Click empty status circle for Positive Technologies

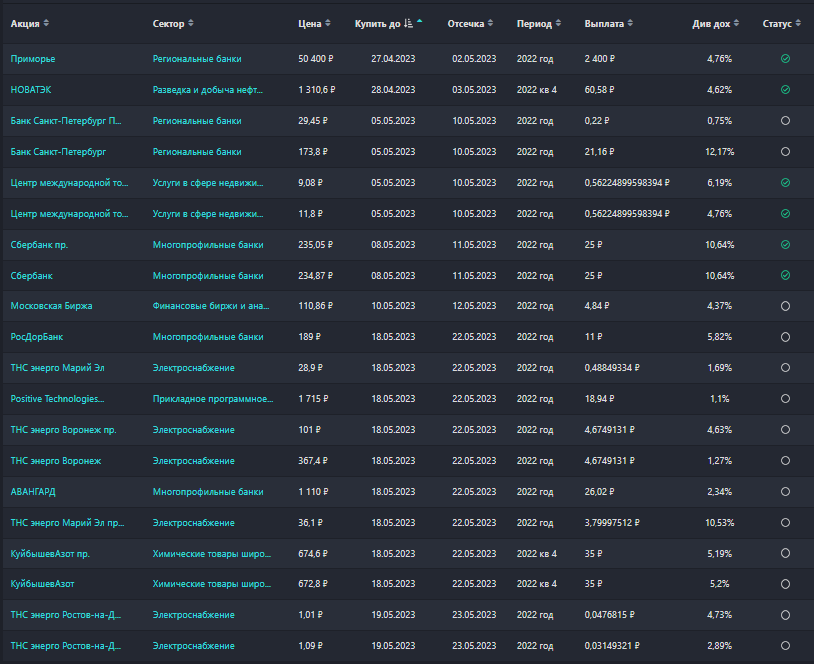click(x=785, y=399)
